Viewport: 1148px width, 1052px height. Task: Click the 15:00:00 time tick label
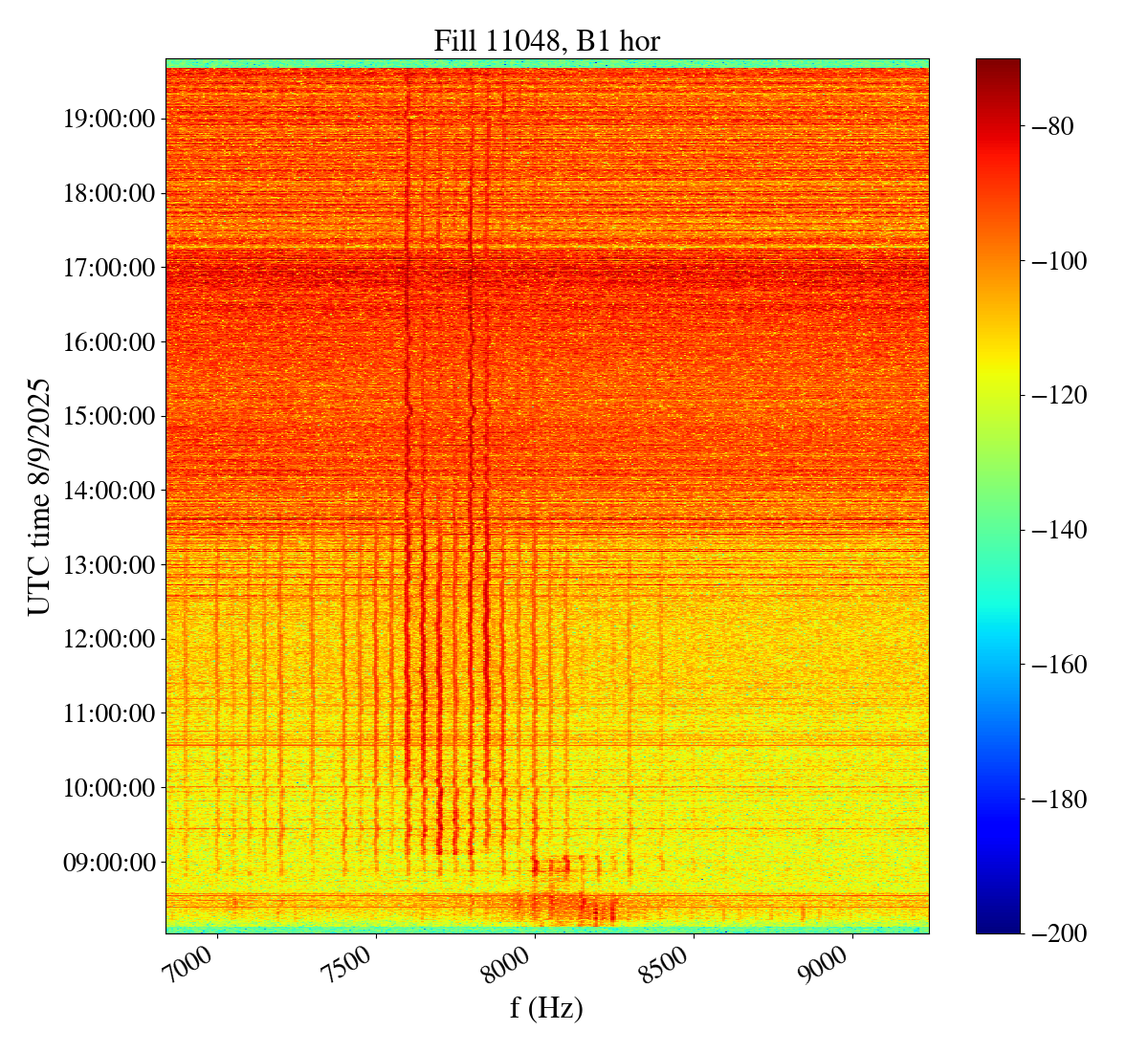[x=108, y=416]
